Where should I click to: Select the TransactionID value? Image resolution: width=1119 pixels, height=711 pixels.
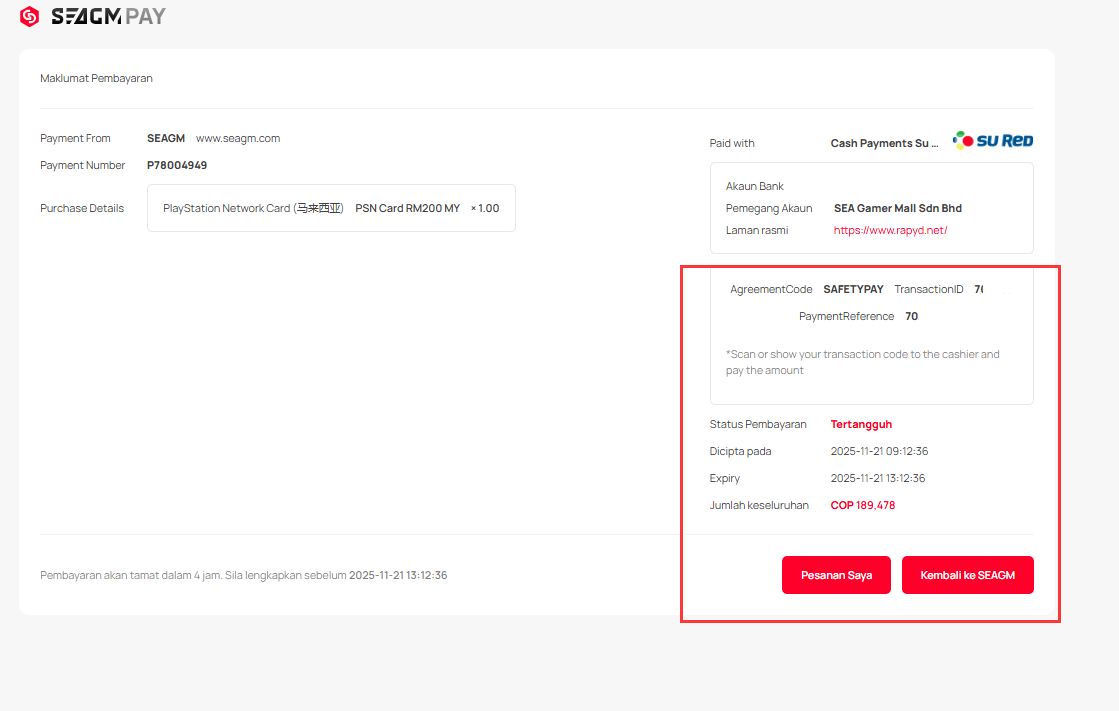[978, 289]
